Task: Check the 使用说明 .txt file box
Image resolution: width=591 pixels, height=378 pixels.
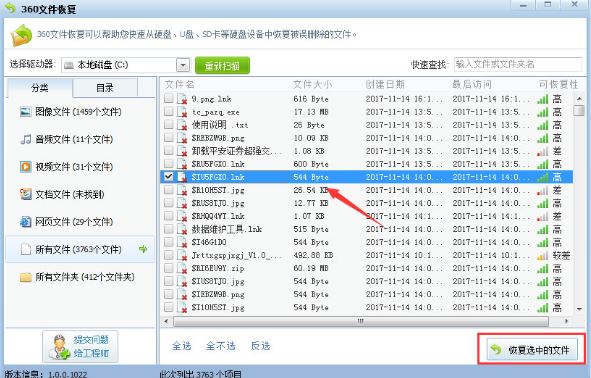Action: pyautogui.click(x=168, y=124)
